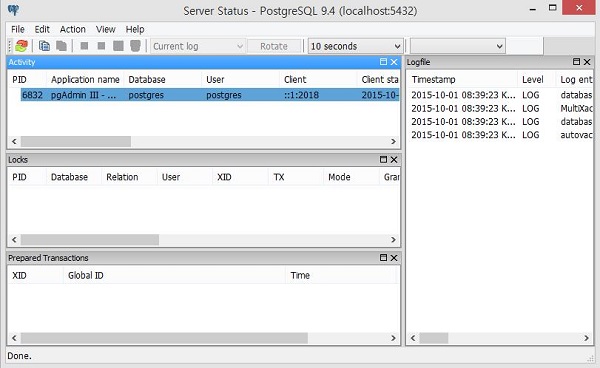600x368 pixels.
Task: Click Prepared Transactions right scroll arrow
Action: pos(393,338)
